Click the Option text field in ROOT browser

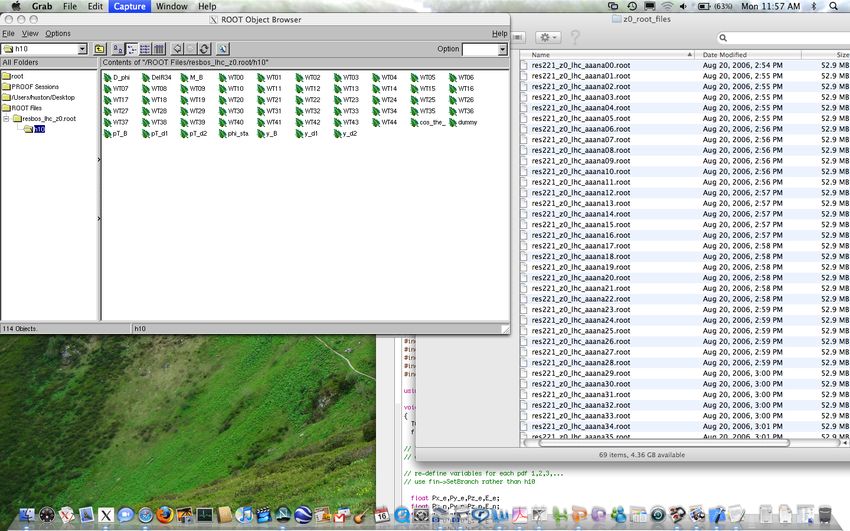[480, 49]
